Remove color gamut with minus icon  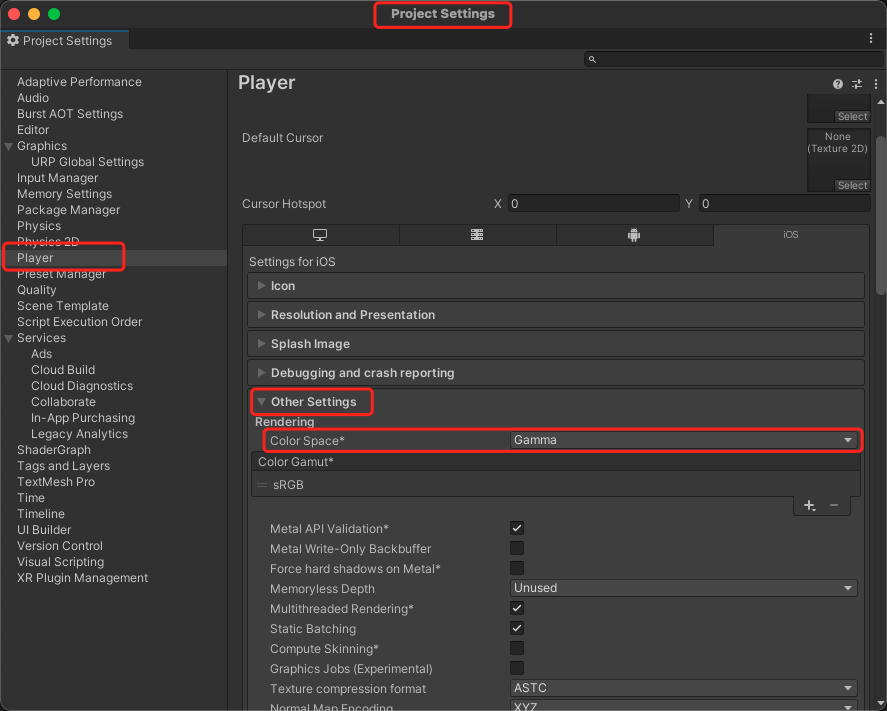[x=834, y=505]
